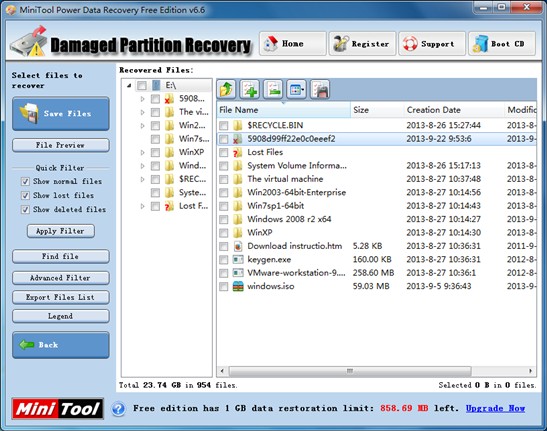
Task: Sort by File Name column header
Action: click(283, 110)
